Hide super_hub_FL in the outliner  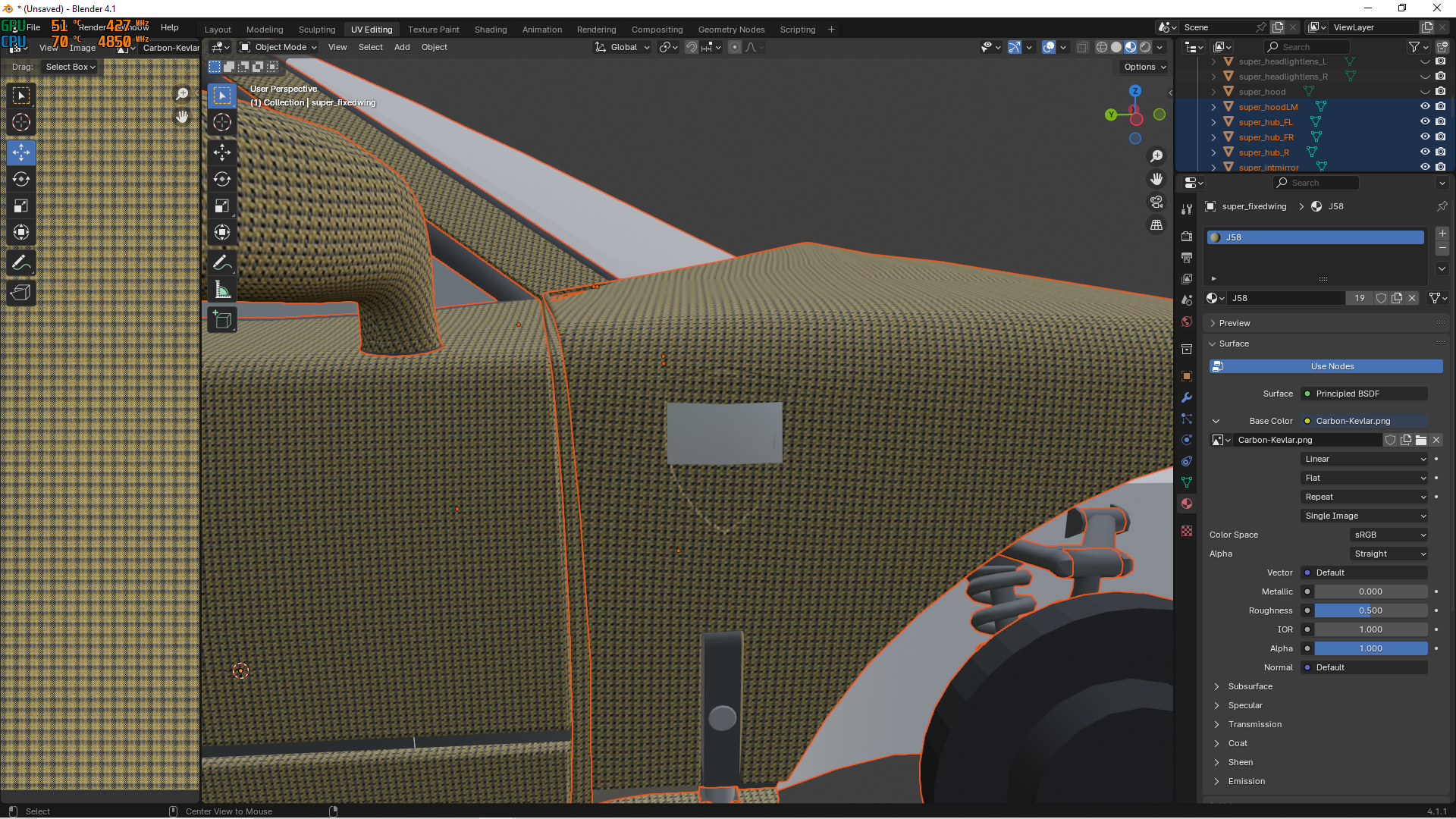(1425, 122)
